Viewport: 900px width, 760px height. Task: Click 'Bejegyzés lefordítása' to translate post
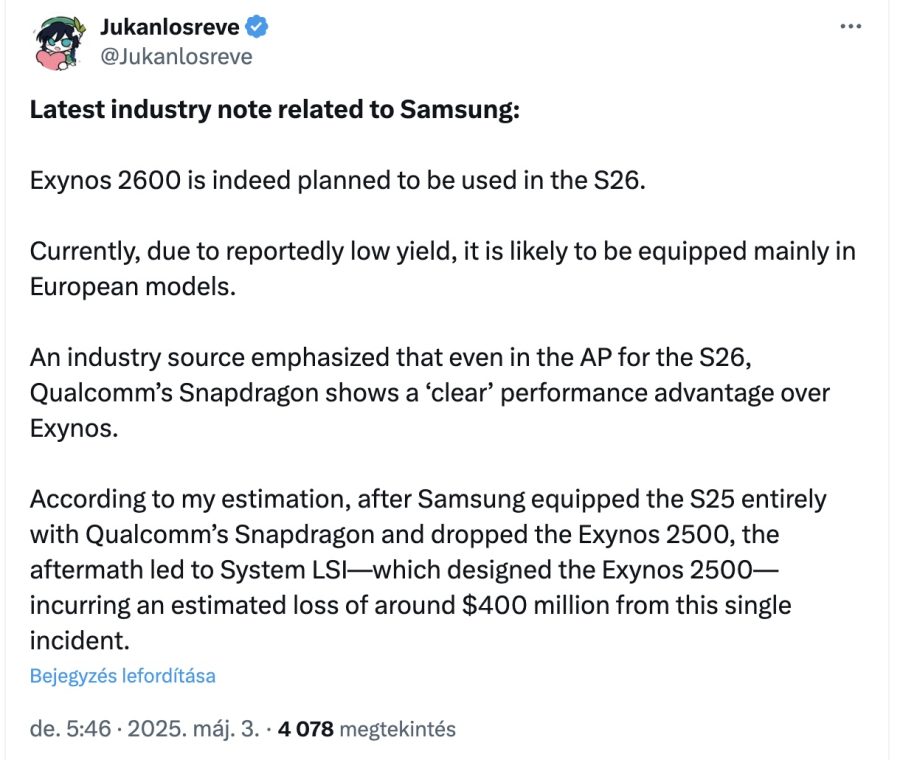pyautogui.click(x=123, y=675)
